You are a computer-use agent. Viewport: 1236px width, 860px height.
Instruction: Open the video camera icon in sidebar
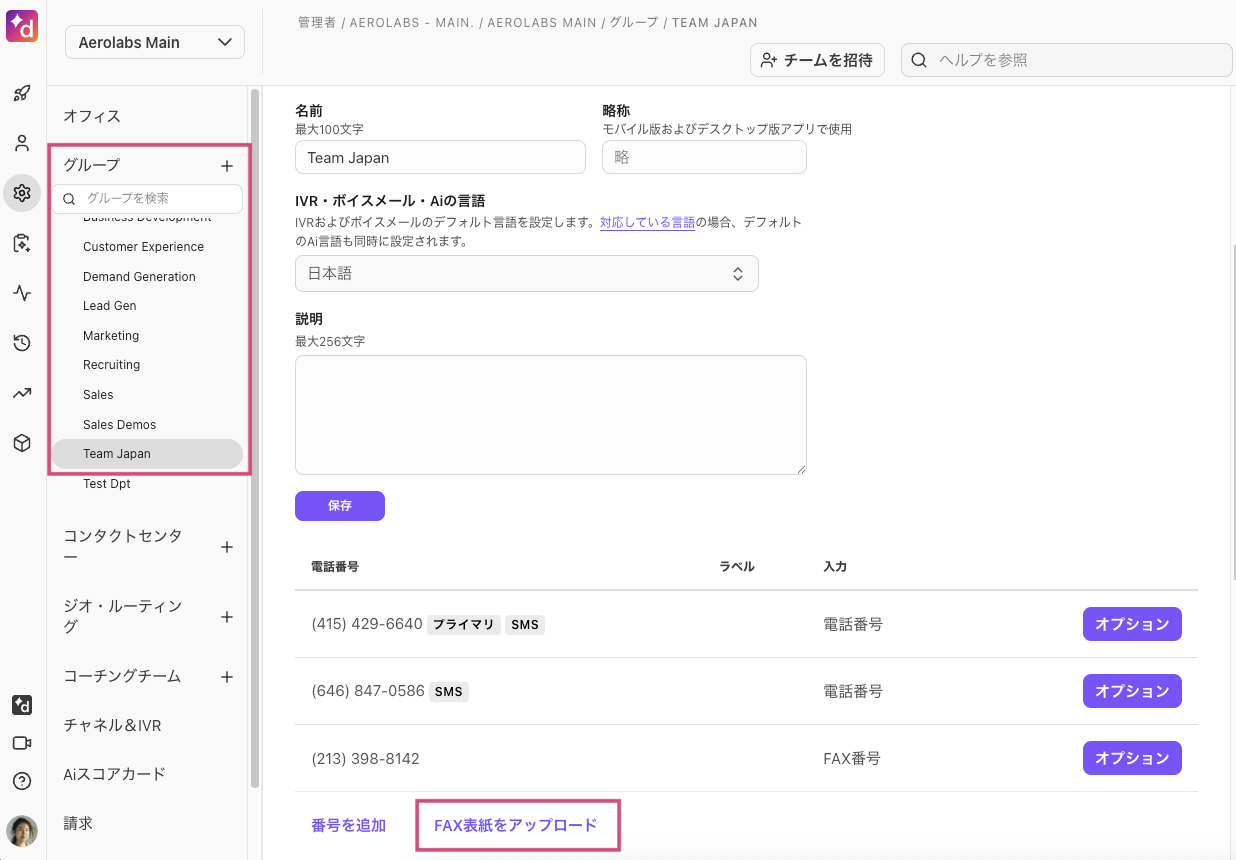coord(22,743)
